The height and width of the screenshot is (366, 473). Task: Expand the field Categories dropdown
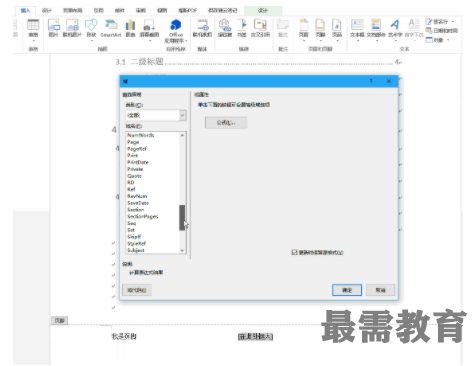pyautogui.click(x=183, y=115)
